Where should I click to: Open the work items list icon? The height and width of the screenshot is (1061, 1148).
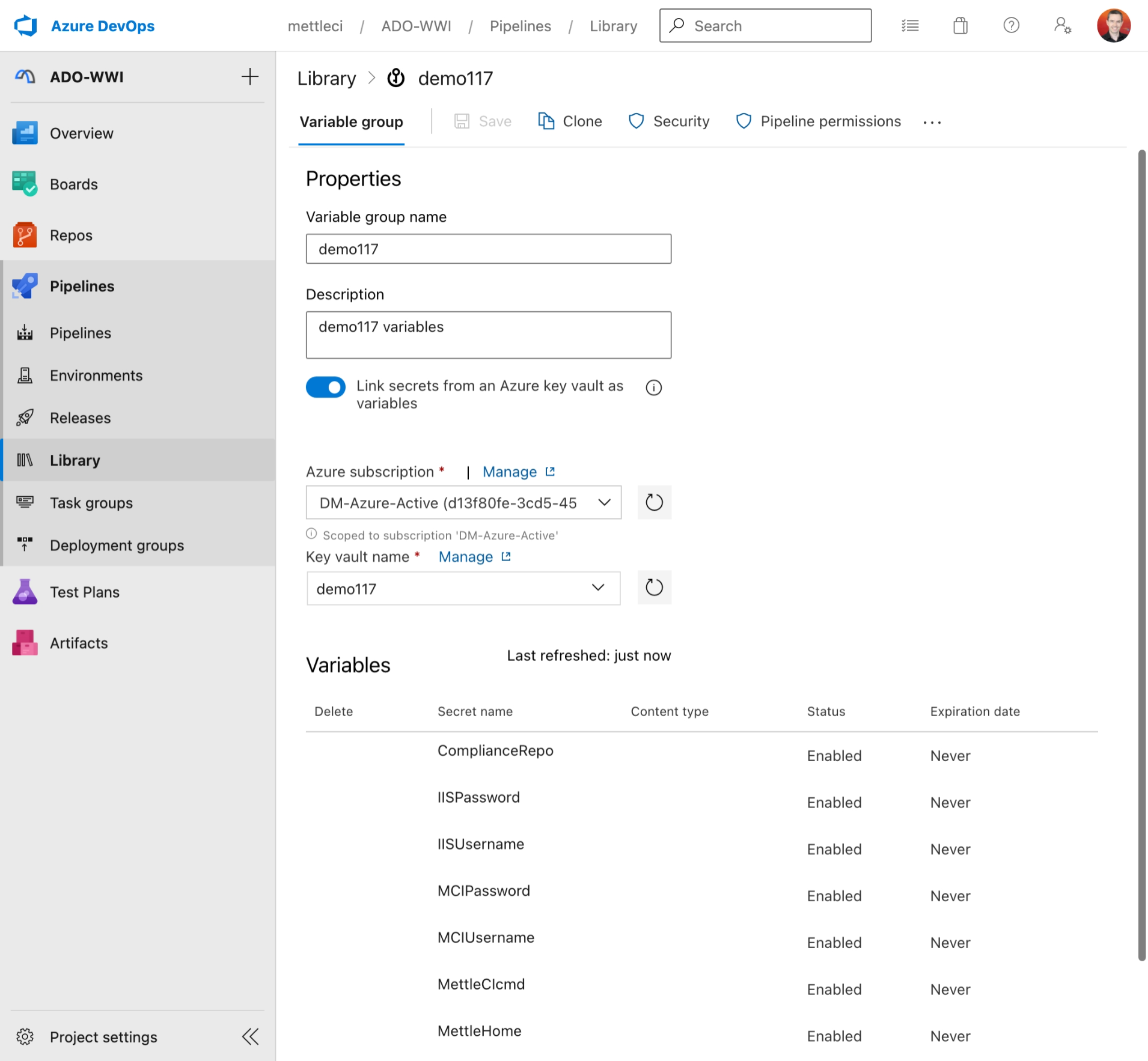pos(910,26)
